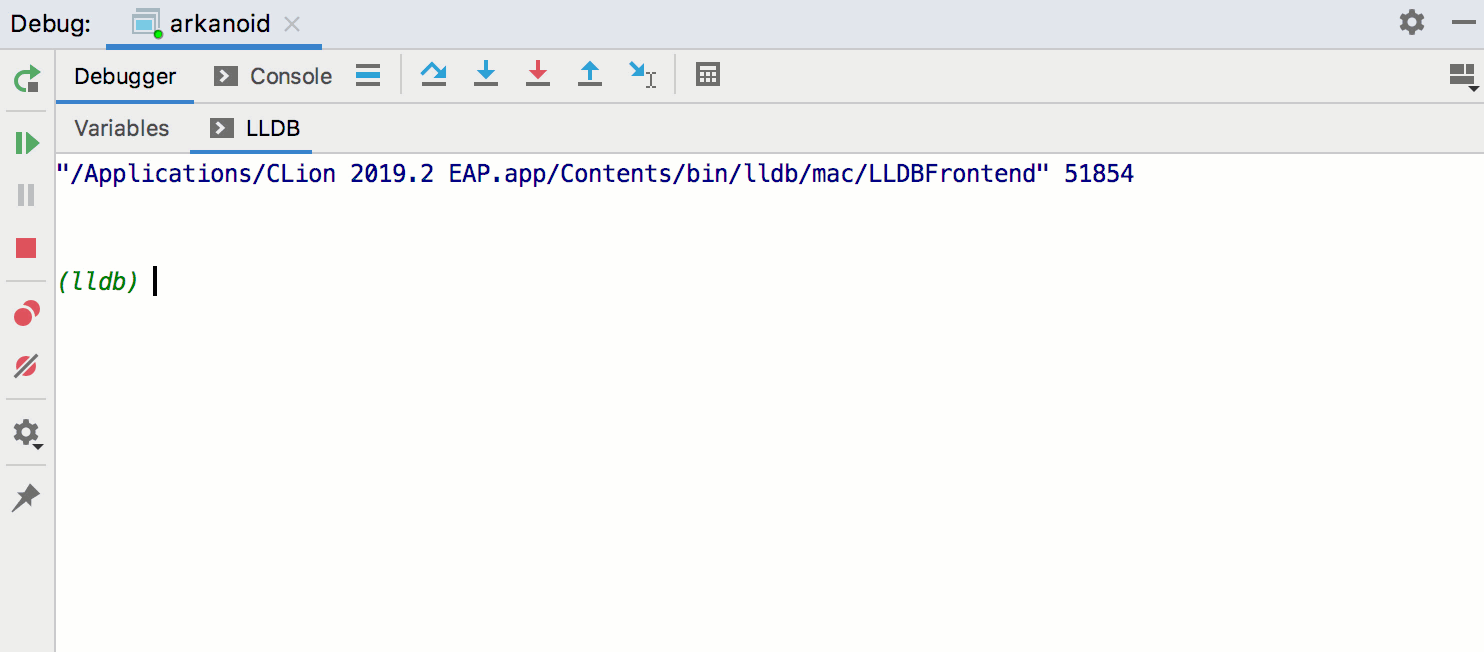Open the debugger settings gear menu
The image size is (1484, 652).
click(x=26, y=433)
